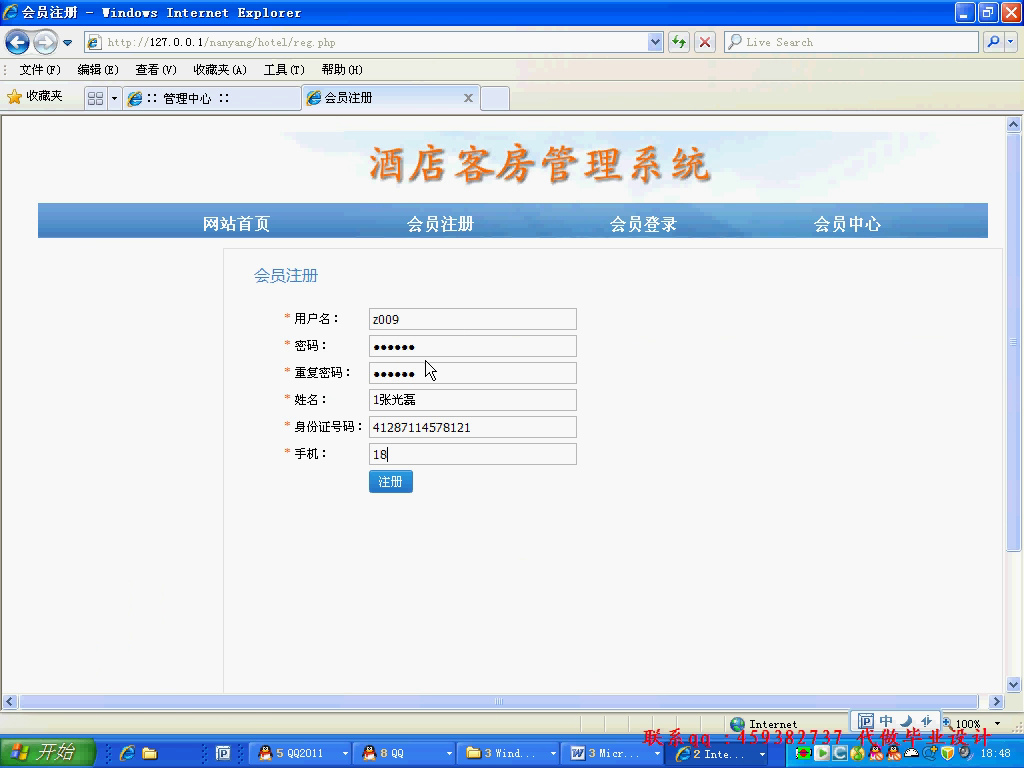
Task: Click the Windows 开始 Start button
Action: pyautogui.click(x=47, y=753)
